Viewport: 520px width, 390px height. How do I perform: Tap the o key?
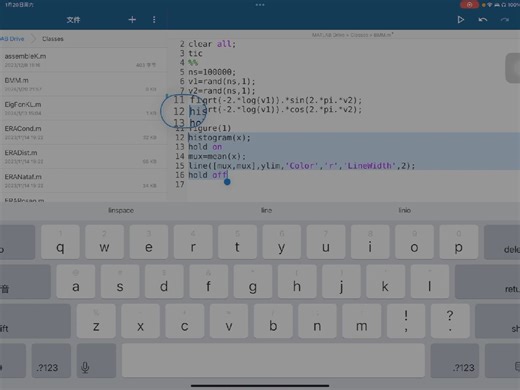(x=414, y=242)
